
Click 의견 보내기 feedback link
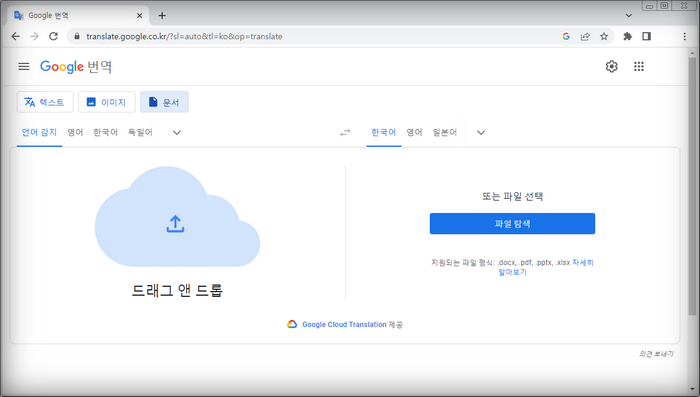tap(656, 354)
